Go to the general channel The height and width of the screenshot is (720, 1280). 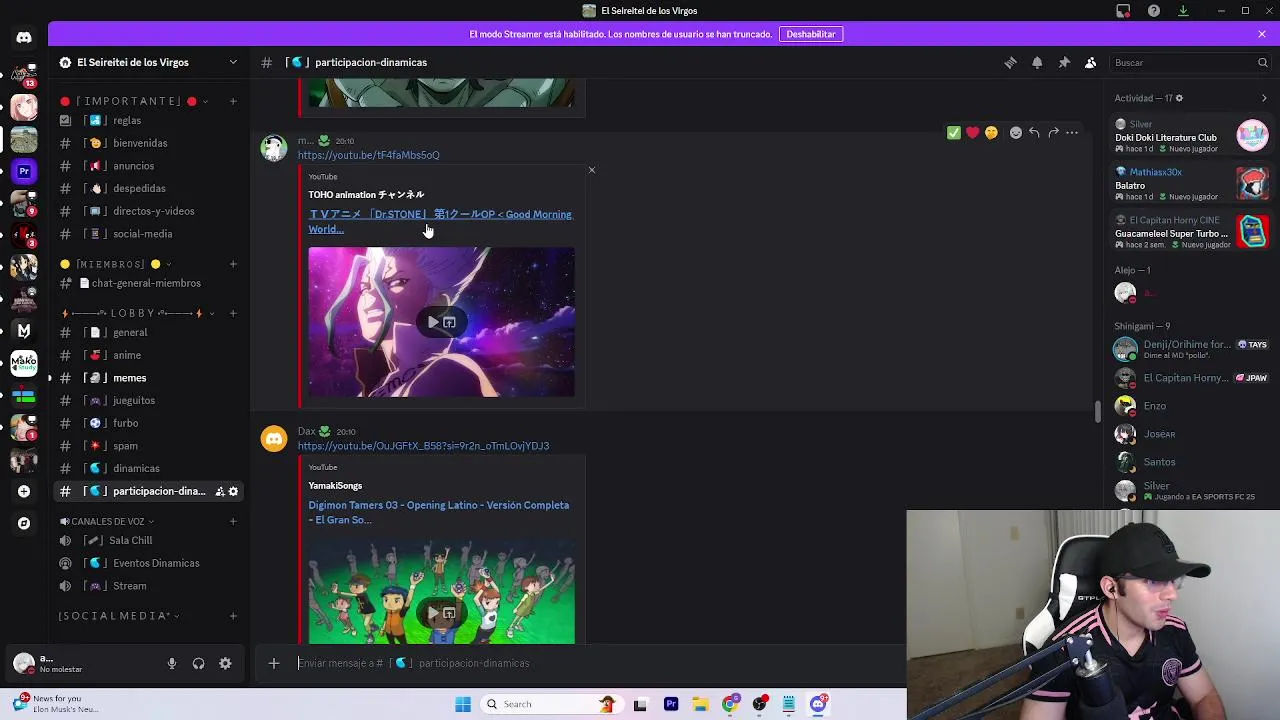point(148,332)
